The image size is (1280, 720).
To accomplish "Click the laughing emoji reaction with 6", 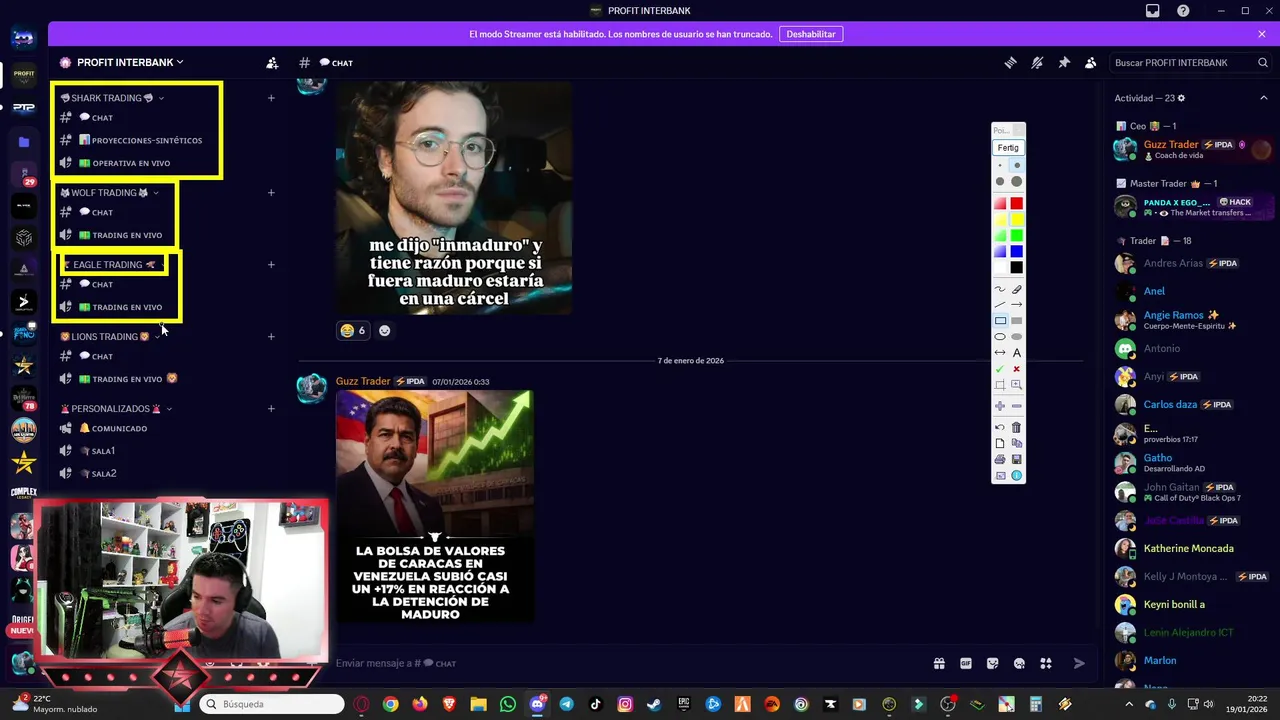I will [x=353, y=330].
